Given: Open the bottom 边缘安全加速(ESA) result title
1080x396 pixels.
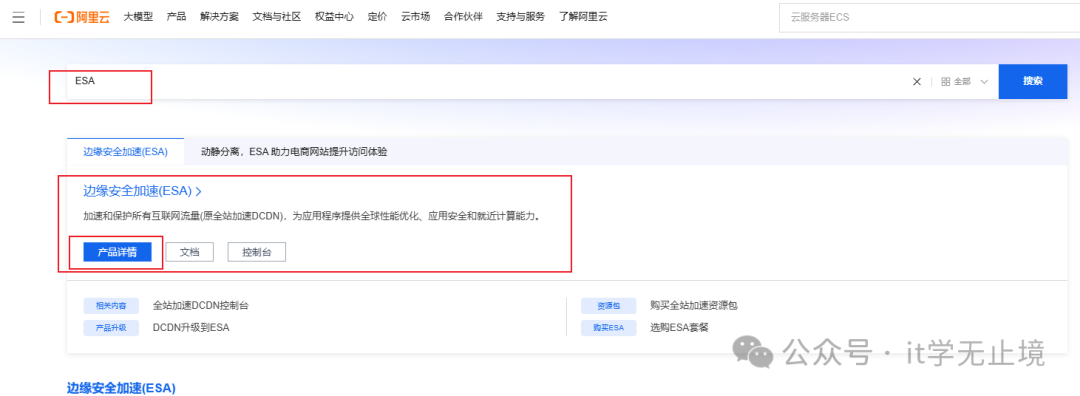Looking at the screenshot, I should point(121,388).
